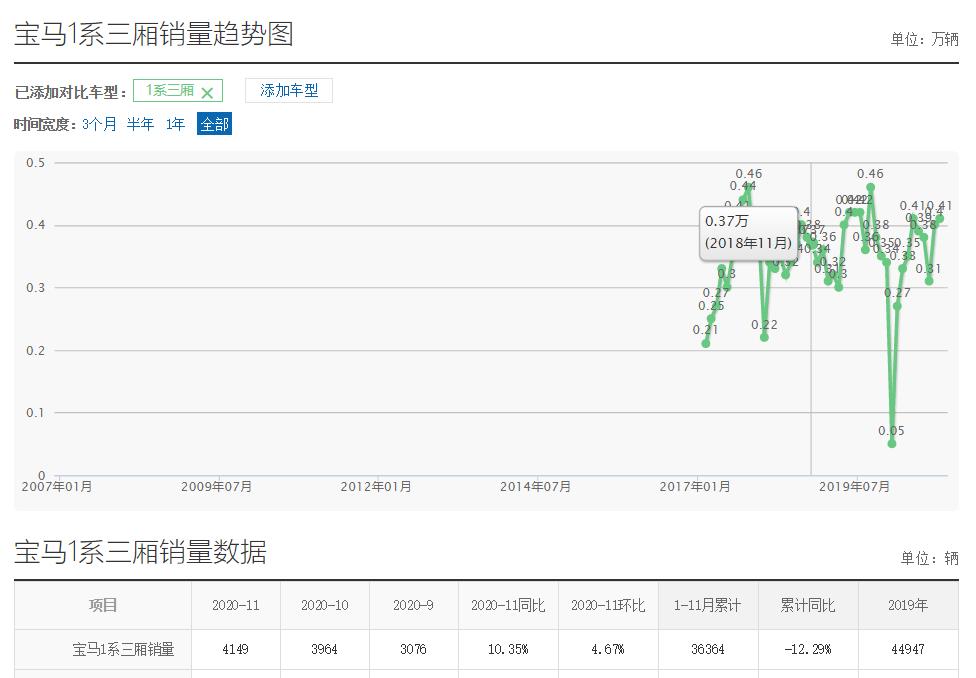Select the 半年 time range

click(140, 124)
